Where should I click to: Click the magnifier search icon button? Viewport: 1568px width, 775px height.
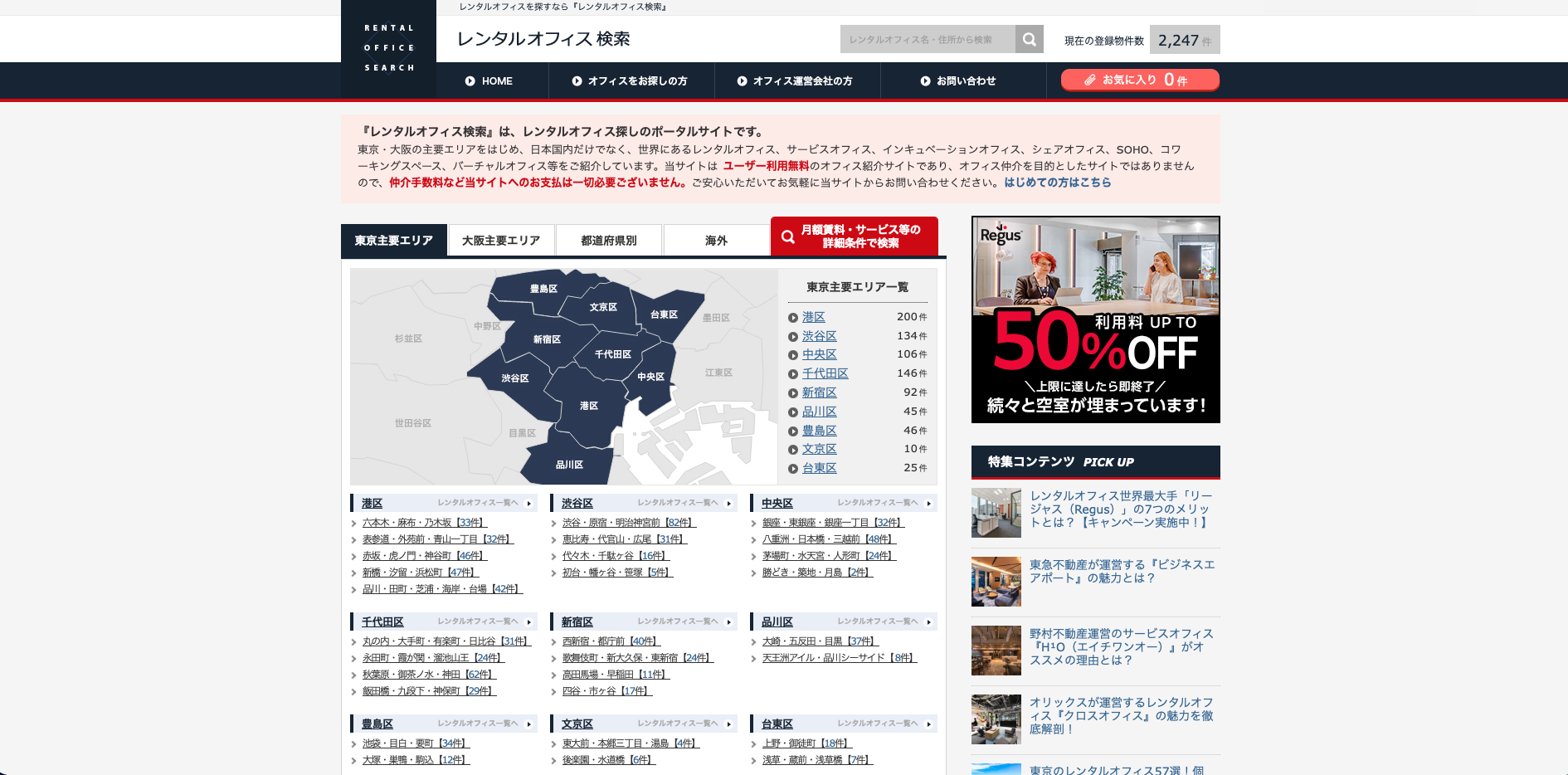(x=1029, y=39)
